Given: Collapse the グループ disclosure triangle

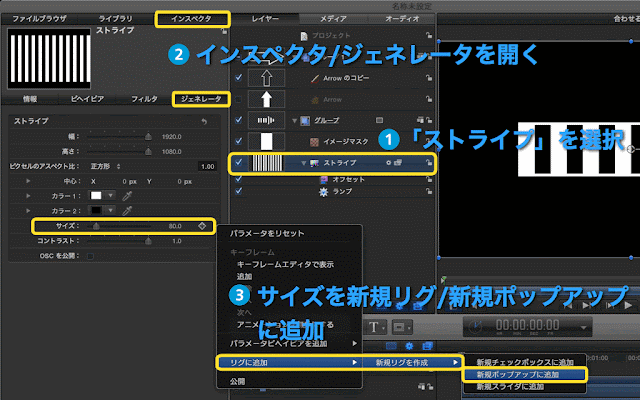Looking at the screenshot, I should click(294, 120).
